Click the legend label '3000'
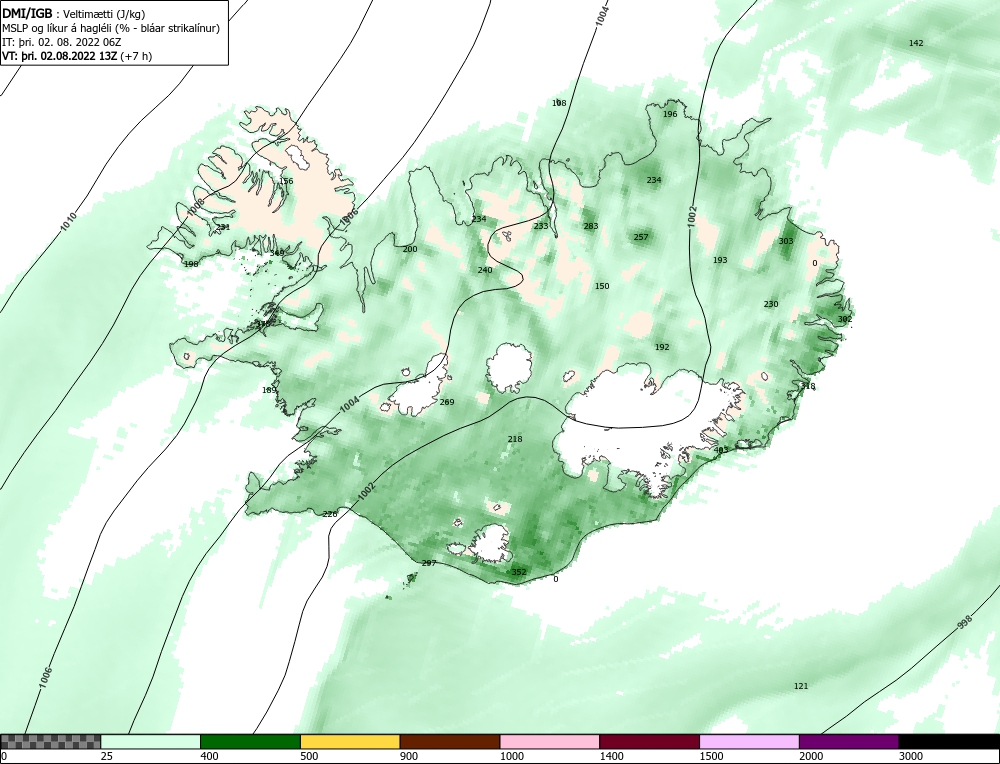Screen dimensions: 1000x764 click(909, 756)
